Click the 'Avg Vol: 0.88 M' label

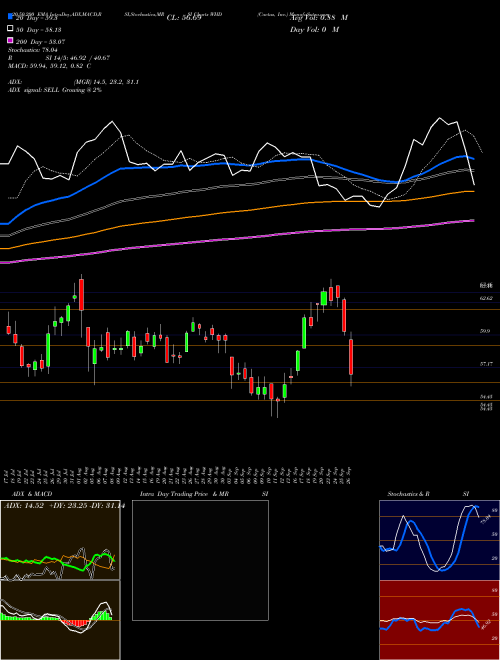[x=319, y=18]
